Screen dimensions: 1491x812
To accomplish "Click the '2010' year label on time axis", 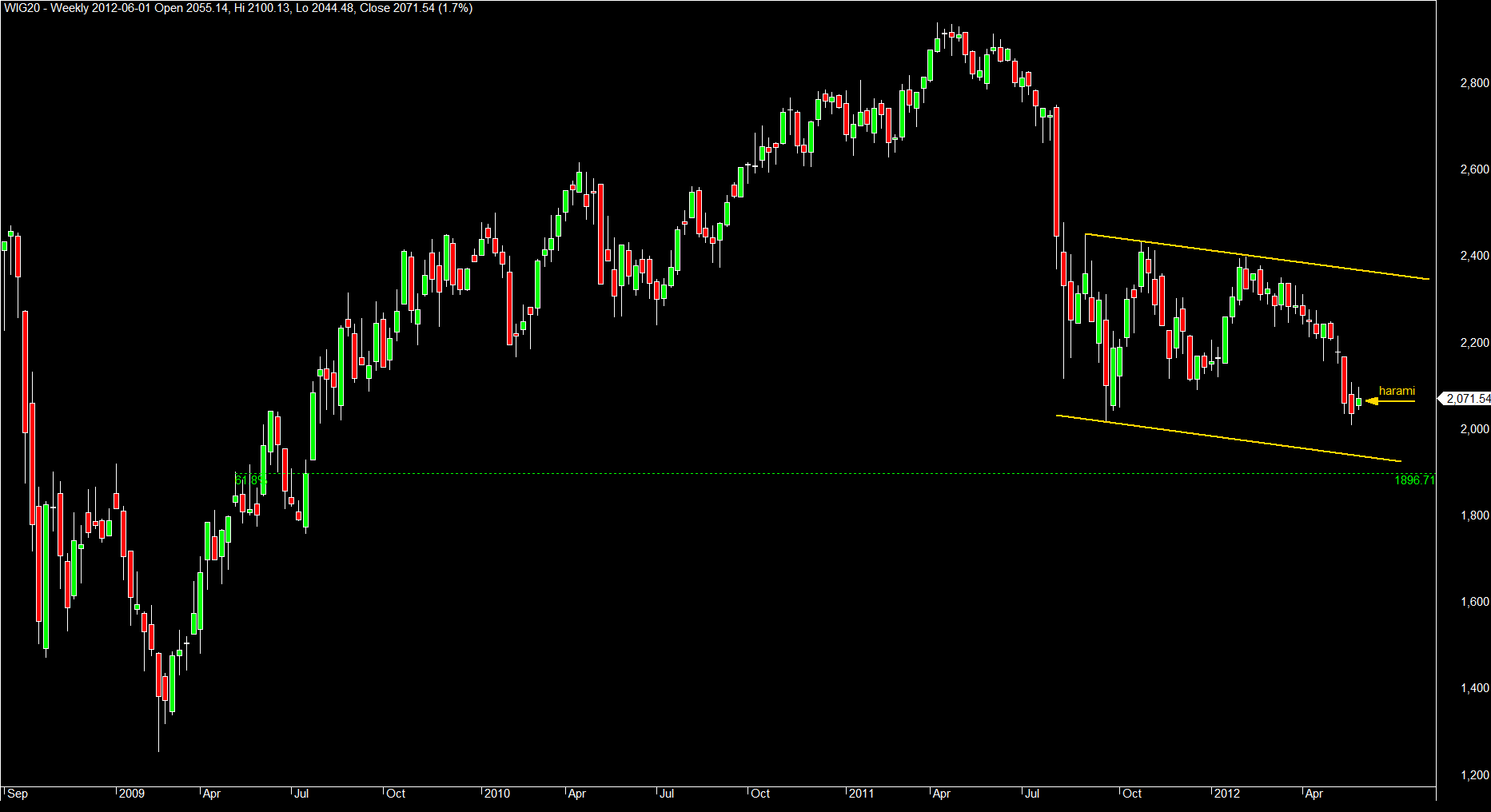I will 497,794.
